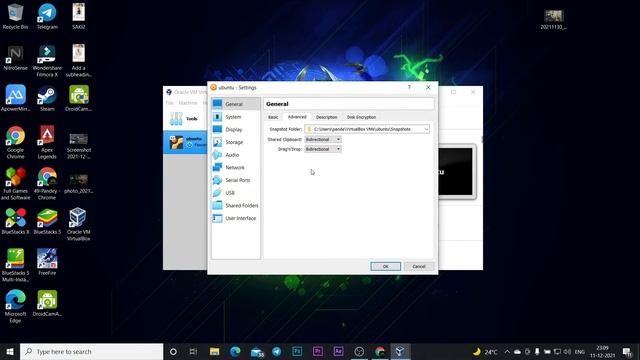Open the Steam desktop shortcut
This screenshot has height=360, width=640.
47,98
